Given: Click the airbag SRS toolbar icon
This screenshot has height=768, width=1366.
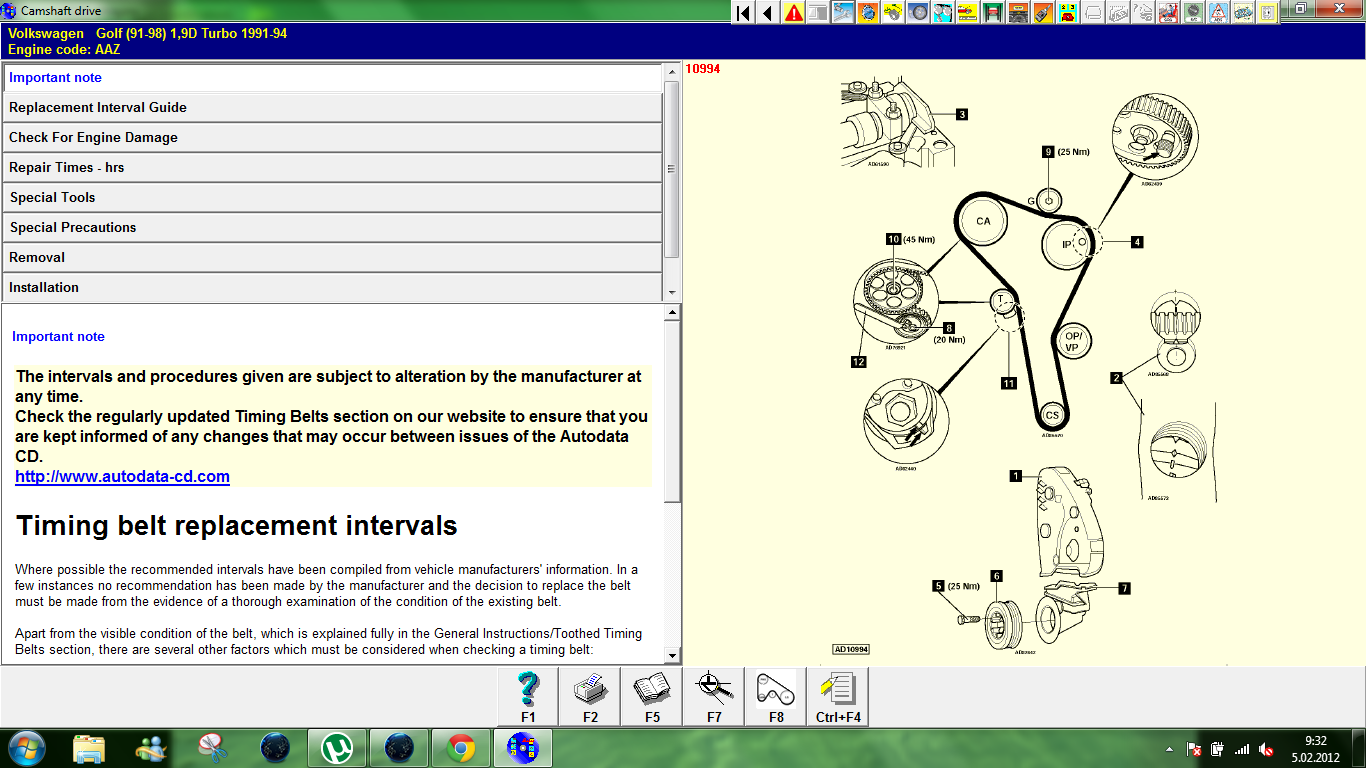Looking at the screenshot, I should [x=1169, y=13].
